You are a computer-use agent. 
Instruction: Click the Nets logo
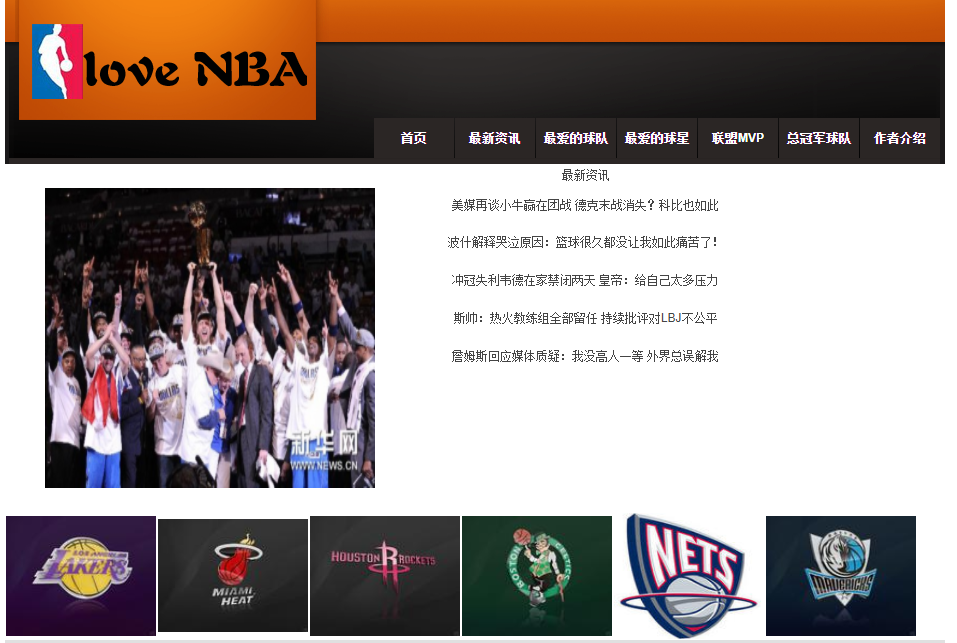pos(688,575)
